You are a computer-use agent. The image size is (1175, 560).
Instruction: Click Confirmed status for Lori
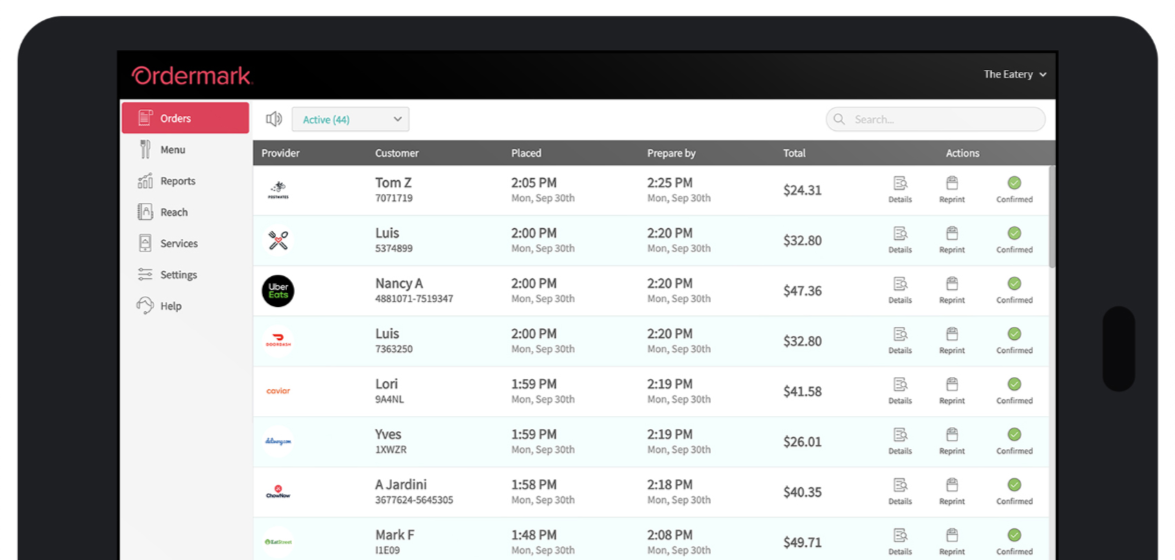pyautogui.click(x=1014, y=391)
